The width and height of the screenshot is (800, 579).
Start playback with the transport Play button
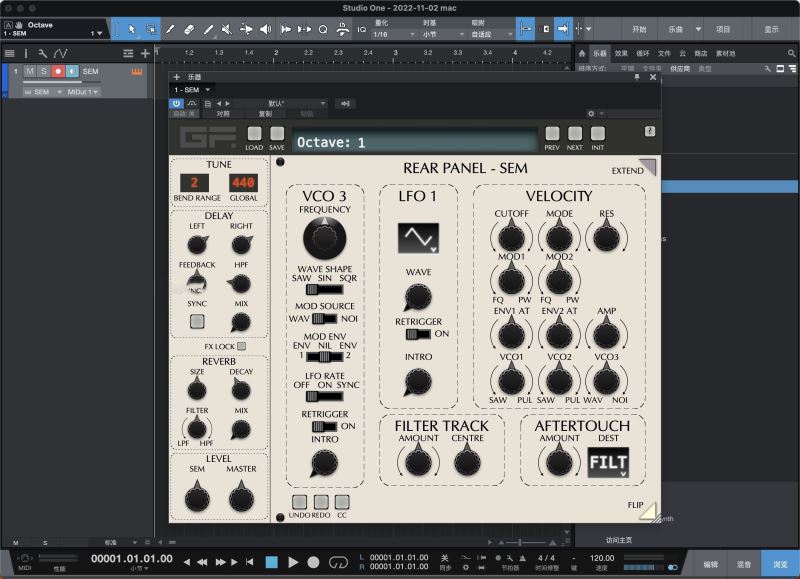293,562
